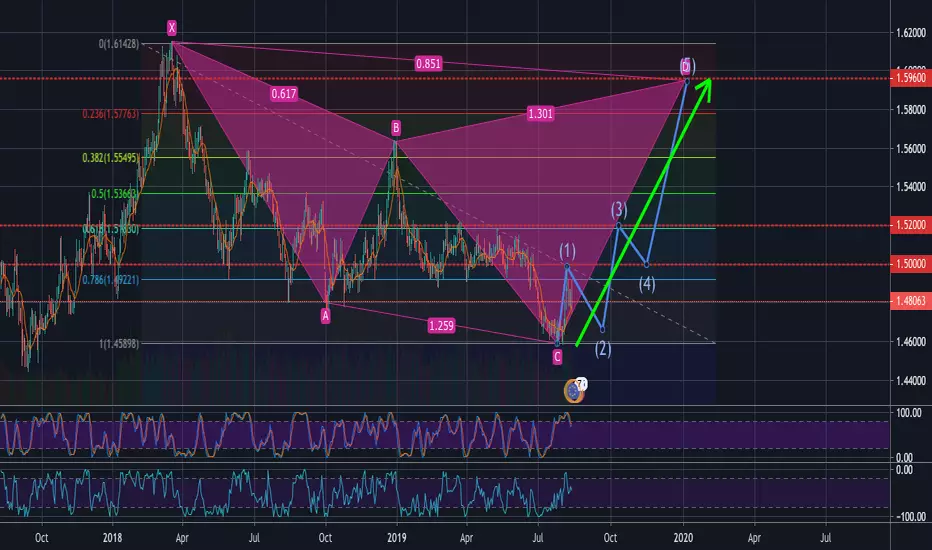Select the X point label of pattern

(x=172, y=27)
